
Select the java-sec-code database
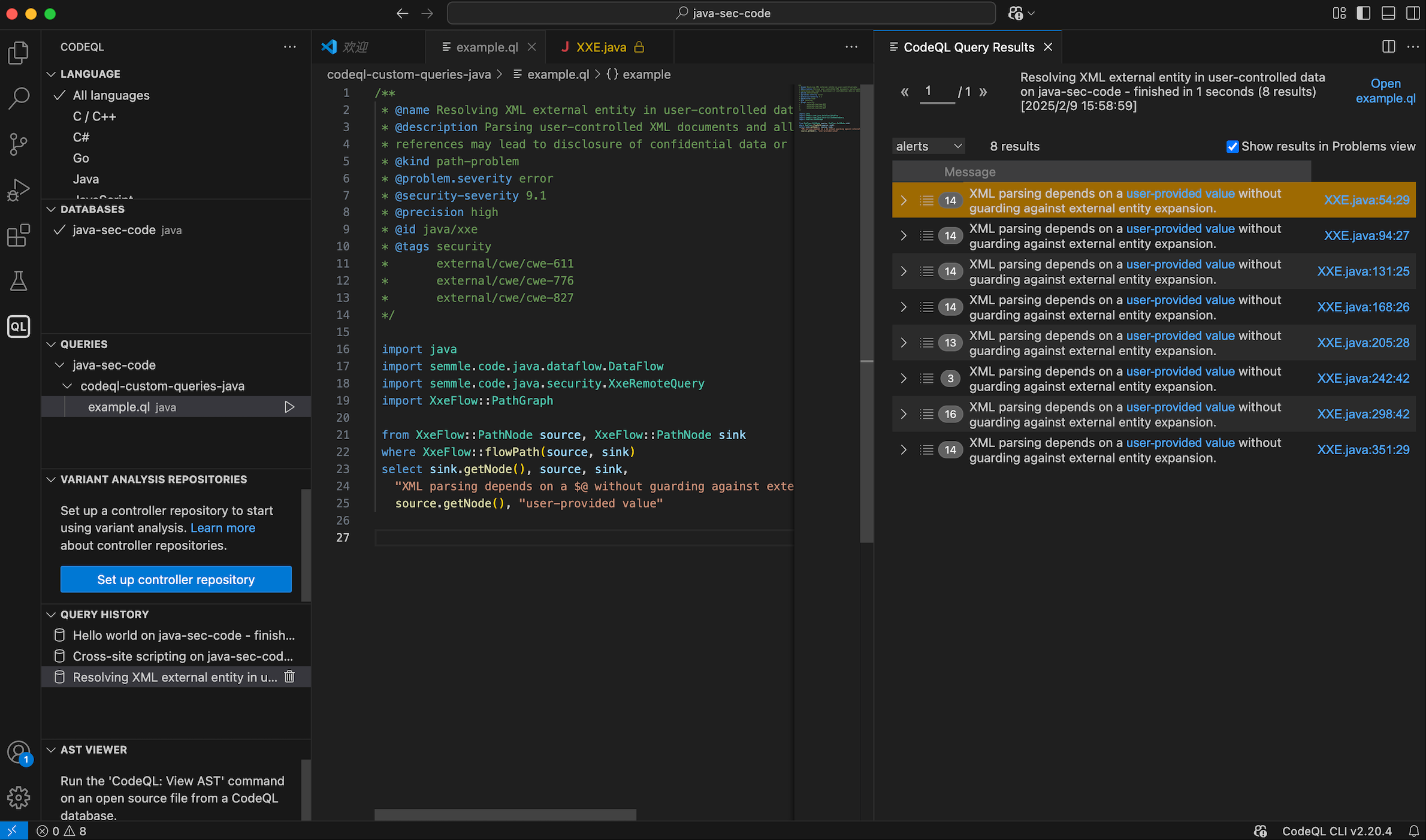click(114, 230)
